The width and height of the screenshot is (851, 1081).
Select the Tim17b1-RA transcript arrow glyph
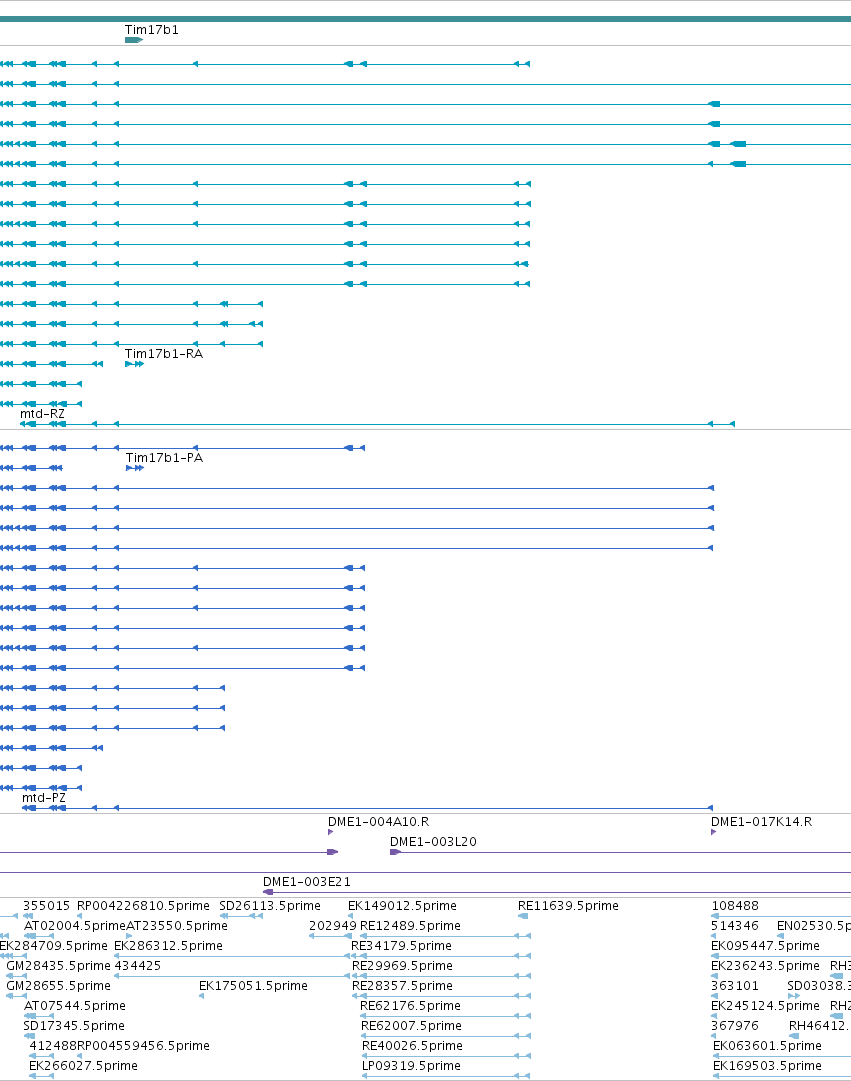pos(134,364)
